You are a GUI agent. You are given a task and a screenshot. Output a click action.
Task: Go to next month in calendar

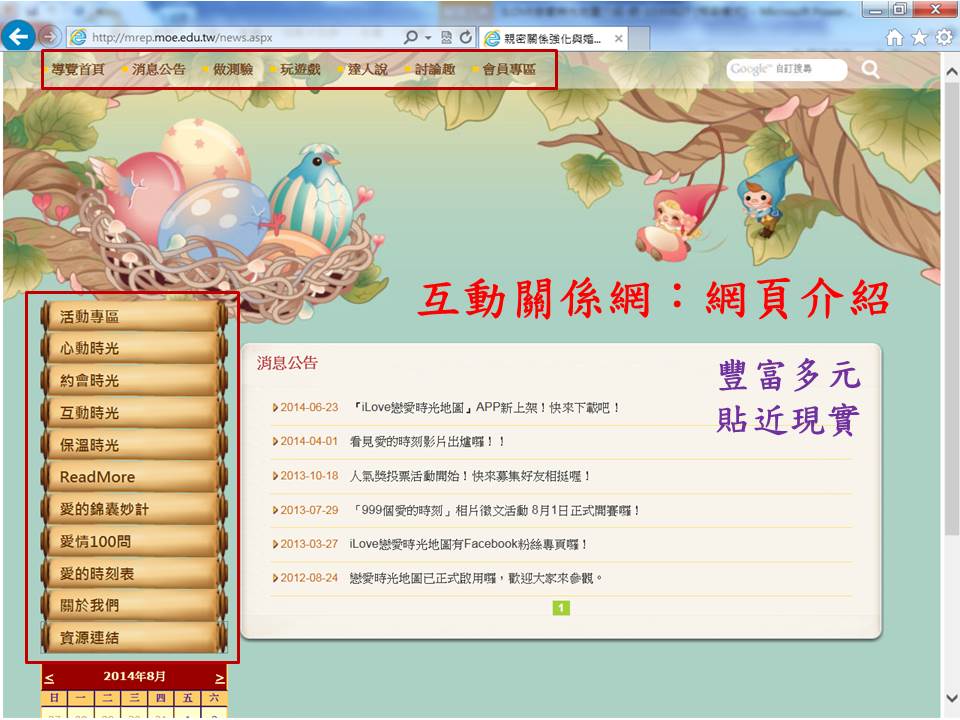coord(220,676)
